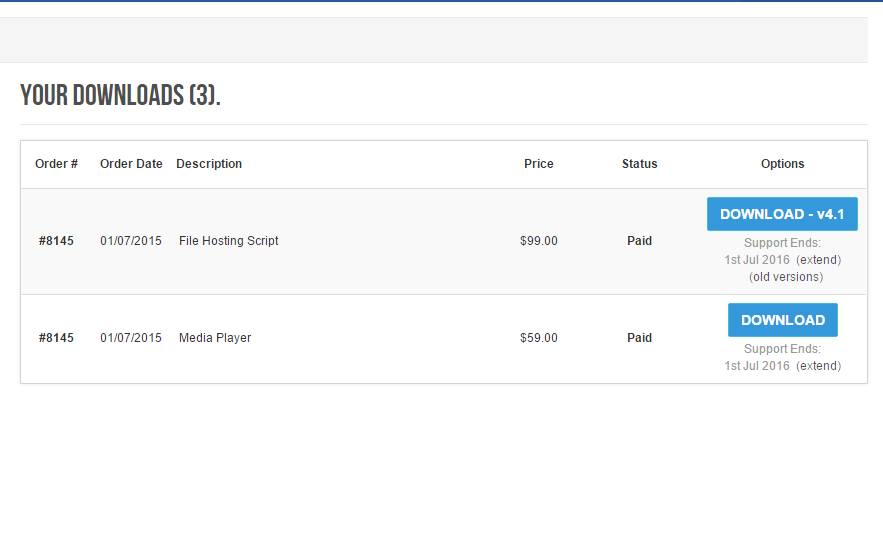Click the Options column header
The image size is (883, 539).
click(x=783, y=164)
